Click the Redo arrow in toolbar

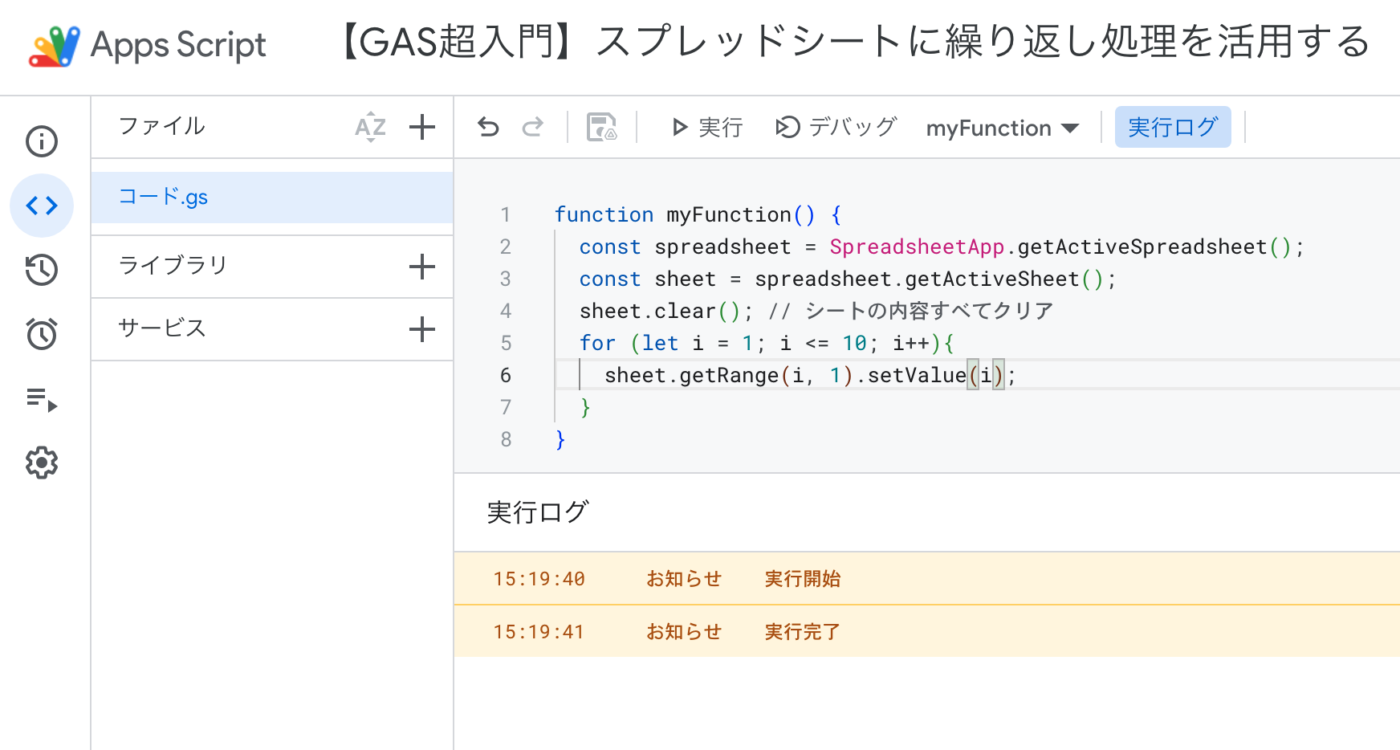(533, 127)
